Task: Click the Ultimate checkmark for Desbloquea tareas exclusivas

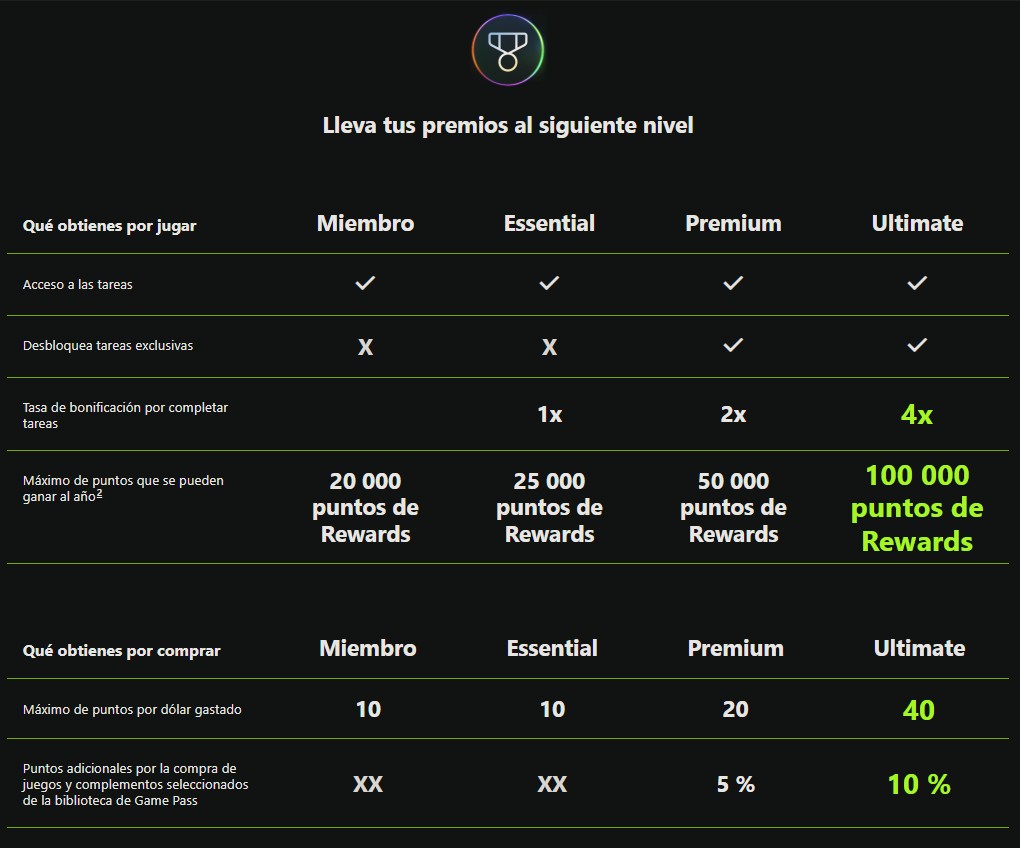Action: tap(917, 345)
